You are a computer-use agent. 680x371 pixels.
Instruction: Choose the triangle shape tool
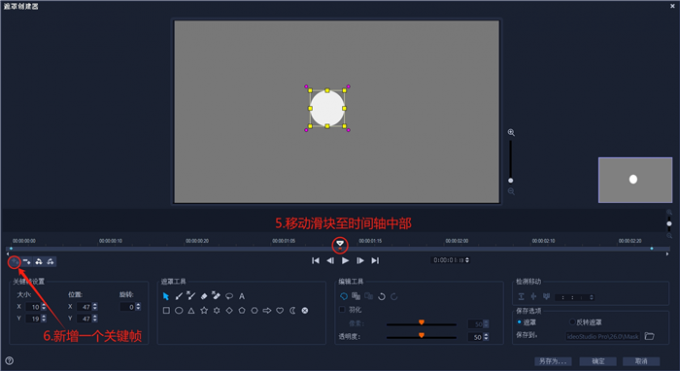(x=191, y=311)
